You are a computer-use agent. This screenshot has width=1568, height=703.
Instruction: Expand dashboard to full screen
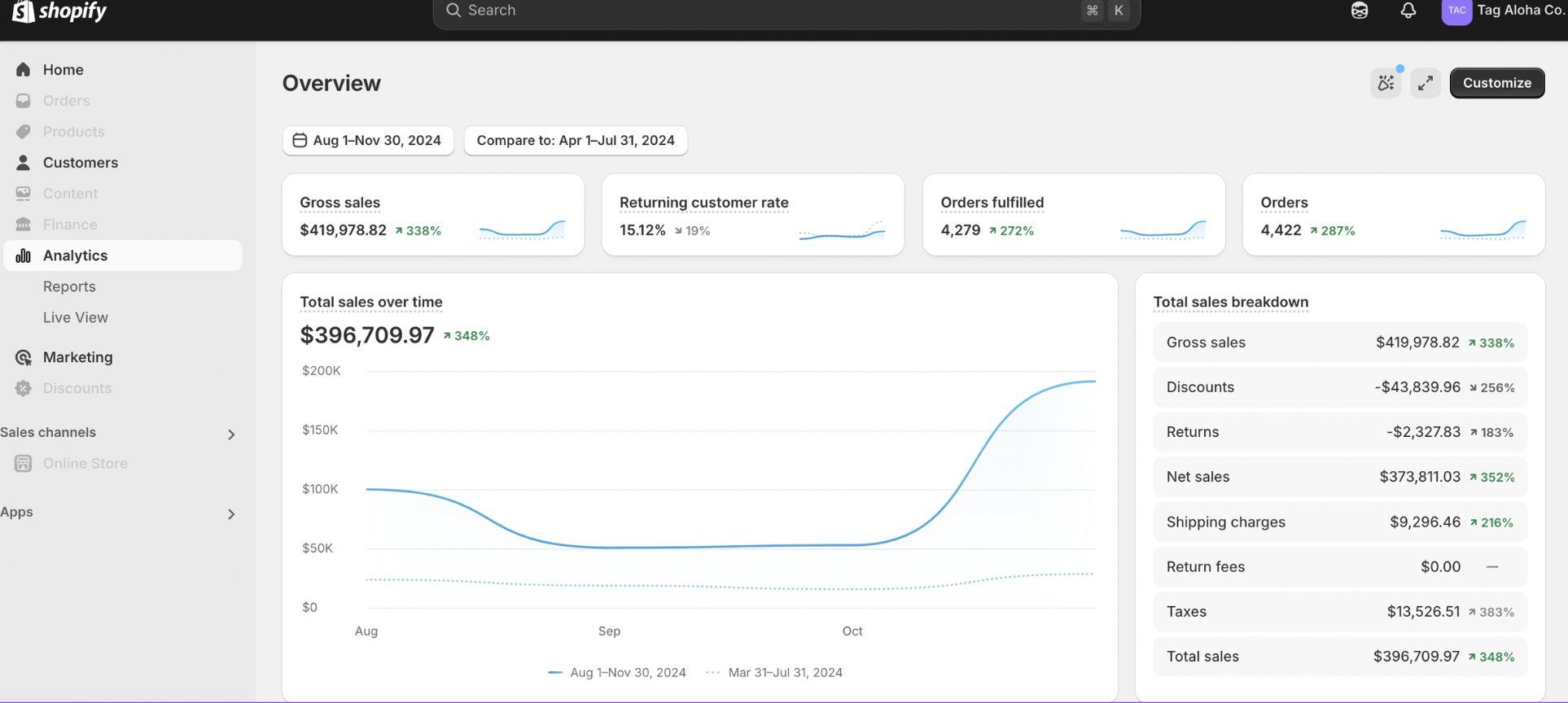coord(1426,83)
